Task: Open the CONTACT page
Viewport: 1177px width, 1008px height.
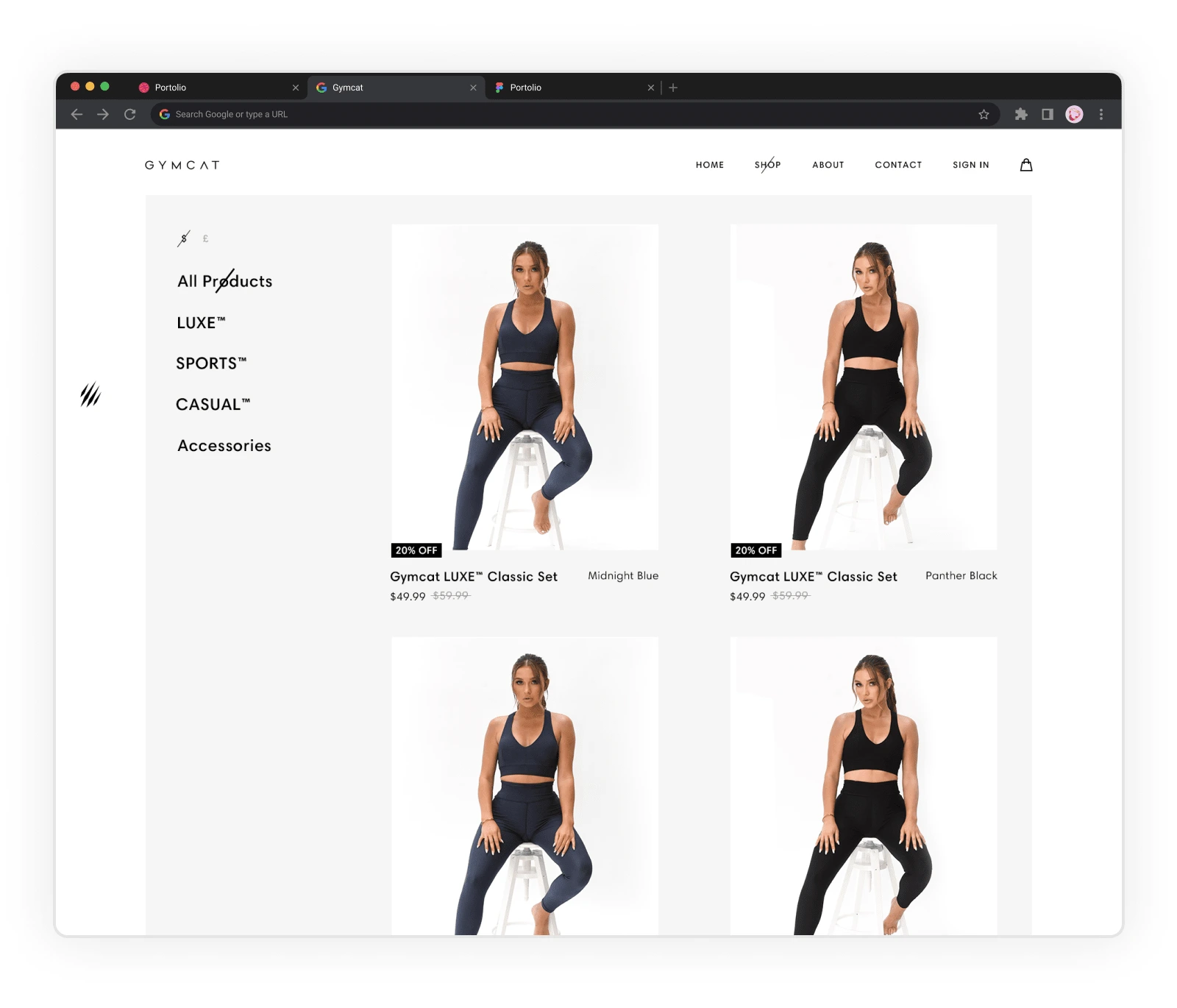Action: tap(898, 165)
